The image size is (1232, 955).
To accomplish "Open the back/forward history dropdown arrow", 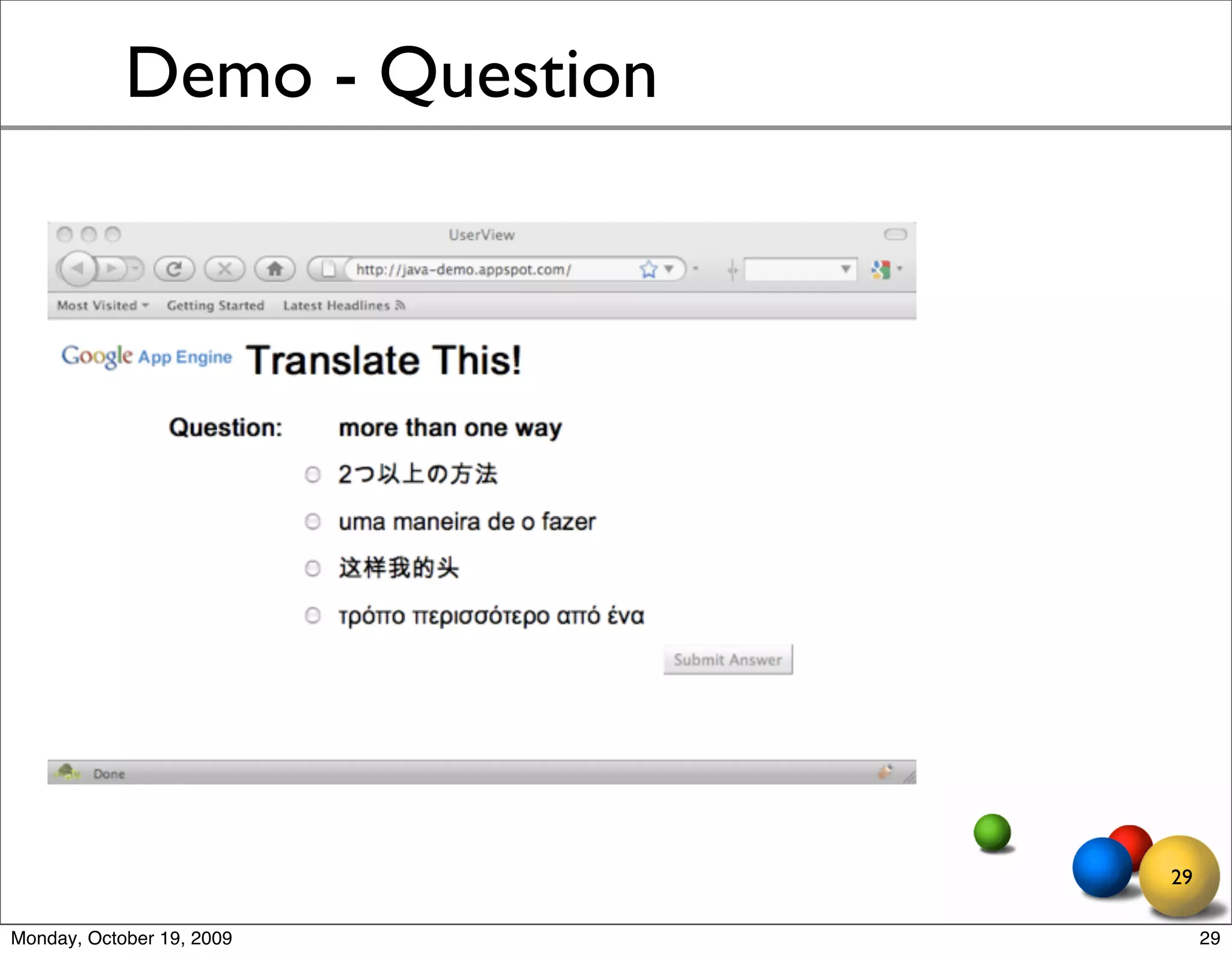I will [x=136, y=268].
